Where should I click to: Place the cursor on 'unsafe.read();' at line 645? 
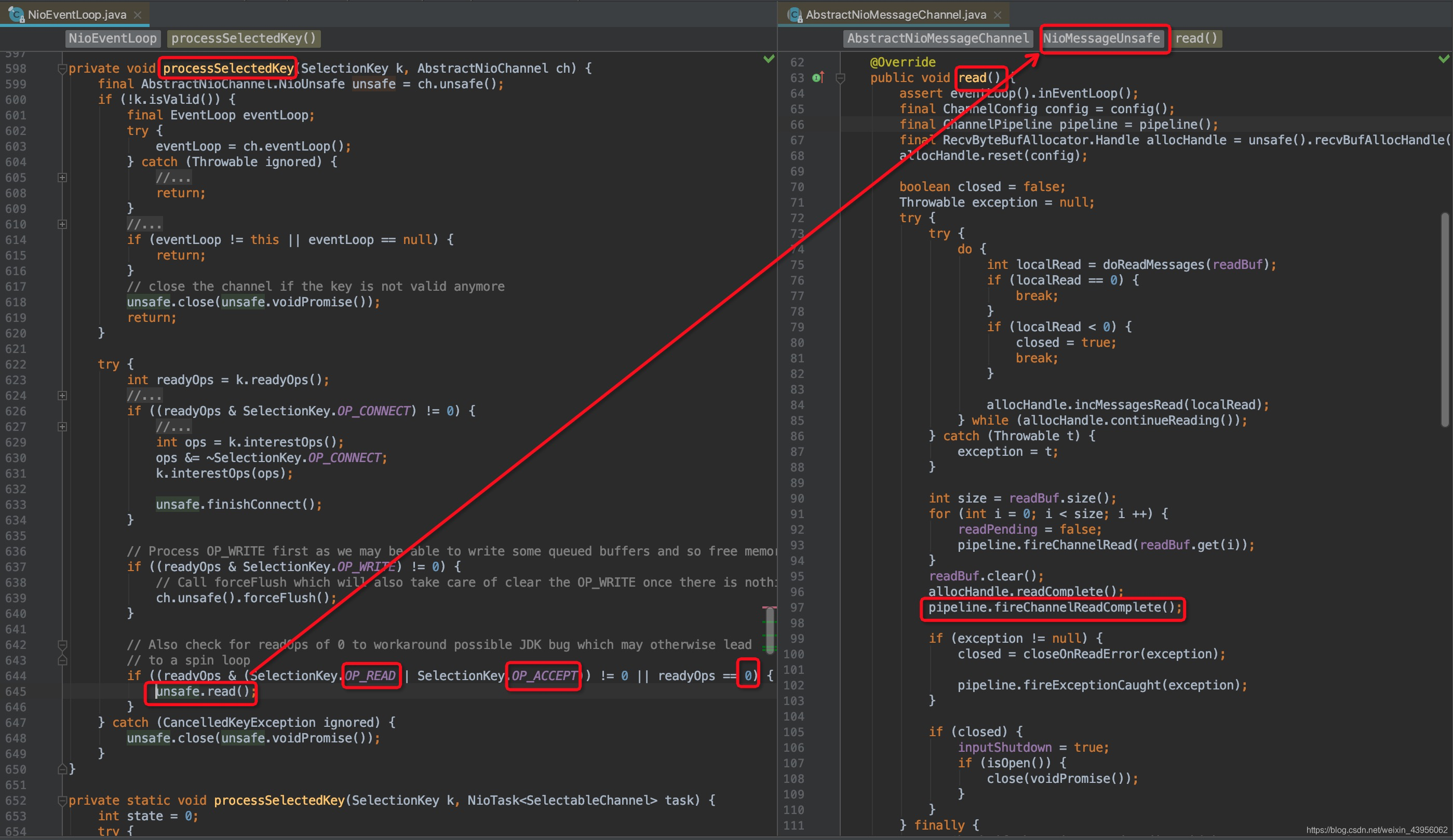point(205,691)
